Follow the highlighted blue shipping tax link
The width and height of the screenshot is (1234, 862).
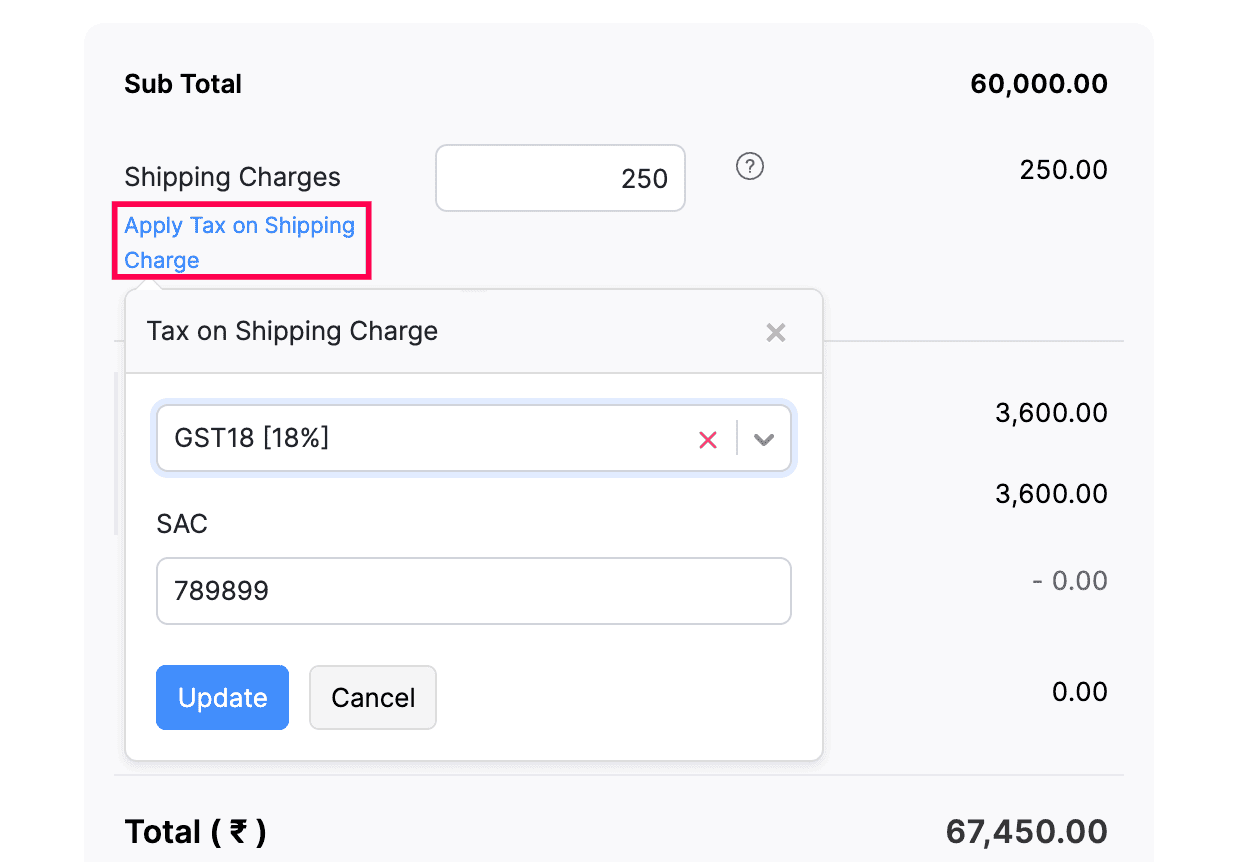coord(240,242)
